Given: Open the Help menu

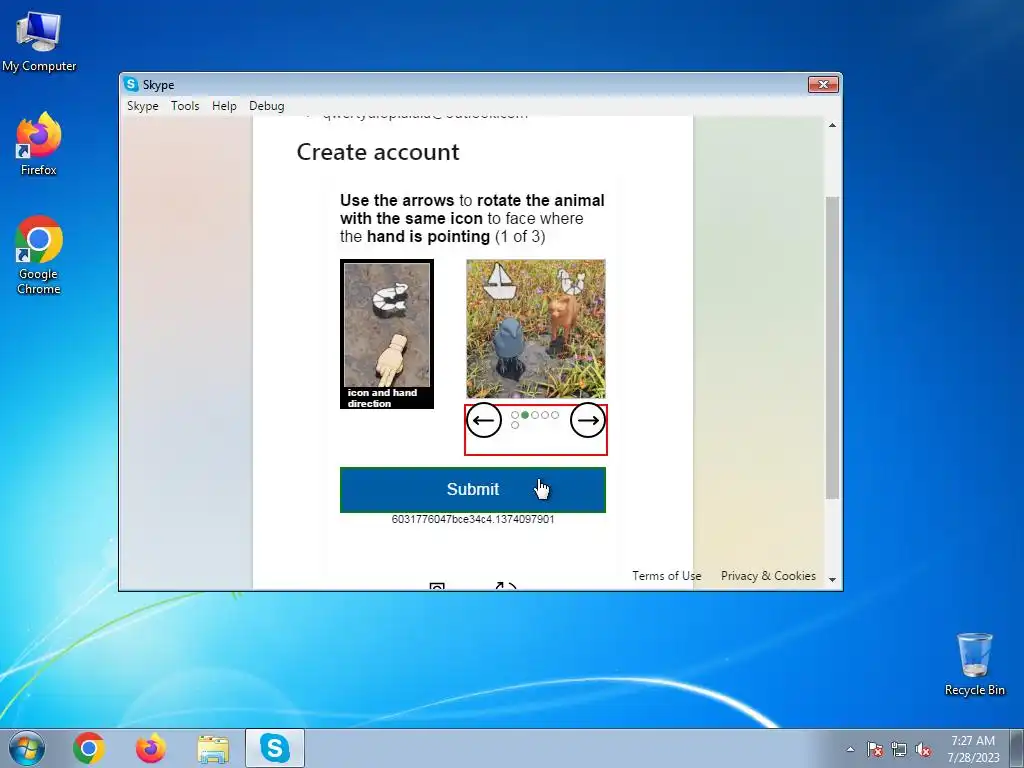Looking at the screenshot, I should pyautogui.click(x=224, y=106).
